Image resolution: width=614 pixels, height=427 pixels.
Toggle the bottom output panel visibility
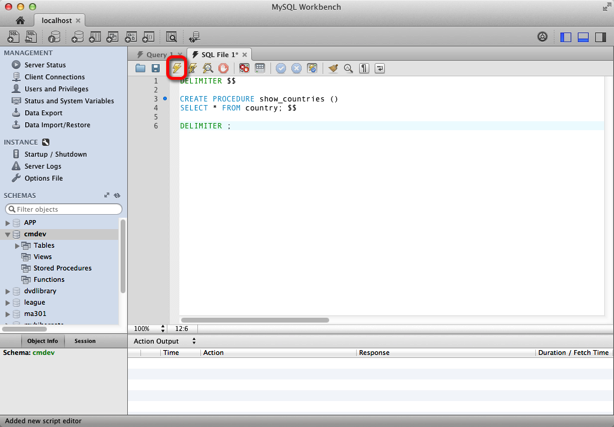[583, 37]
